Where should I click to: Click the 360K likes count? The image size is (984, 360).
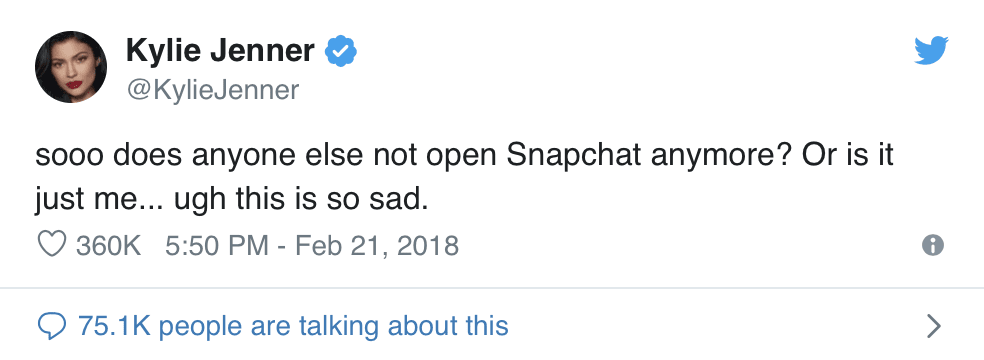coord(109,245)
